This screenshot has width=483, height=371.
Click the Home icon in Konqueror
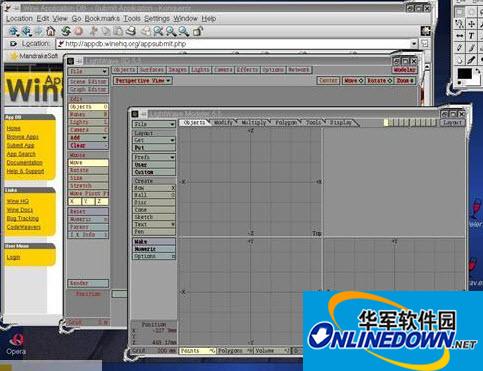coord(51,31)
